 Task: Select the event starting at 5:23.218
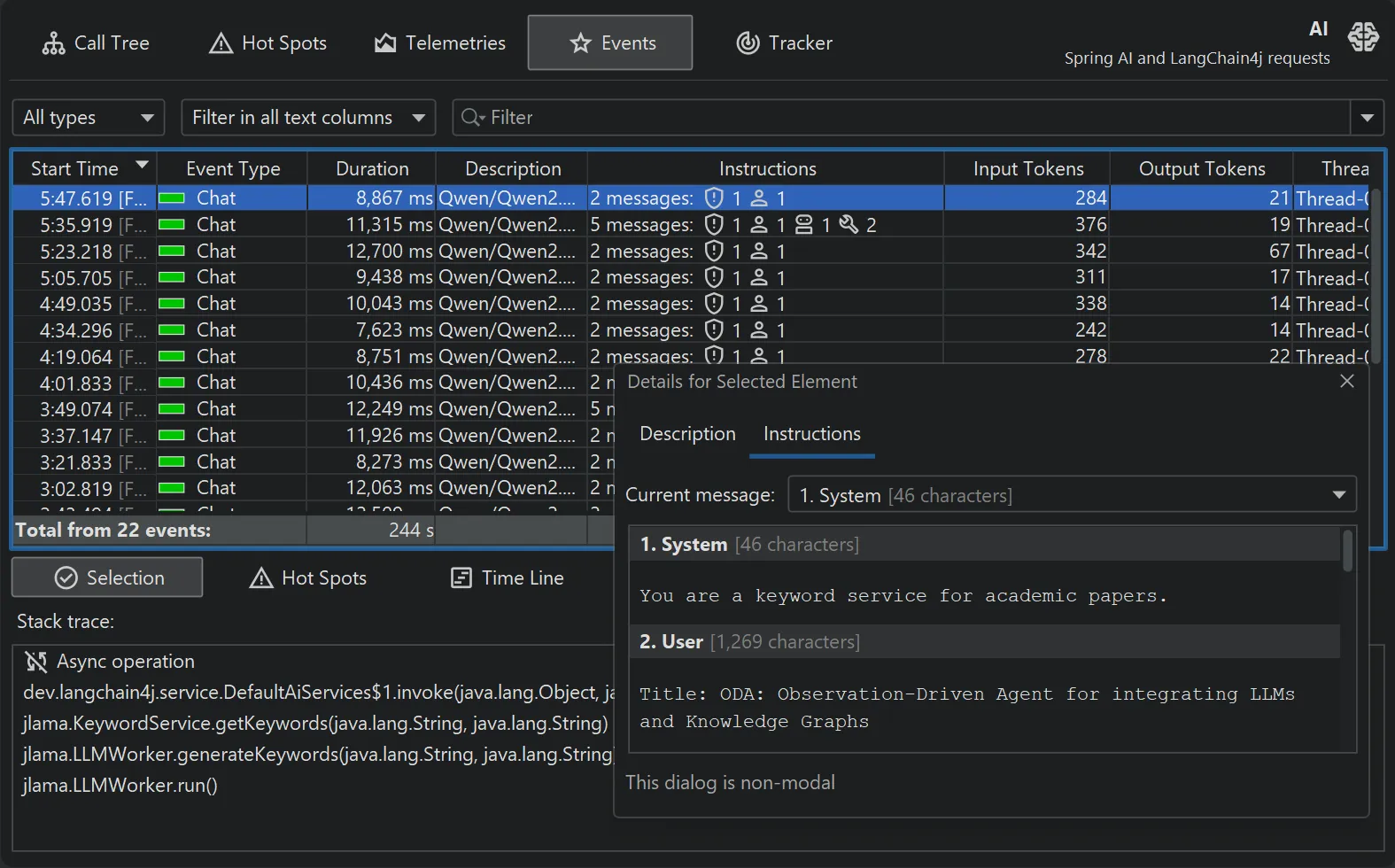click(691, 252)
